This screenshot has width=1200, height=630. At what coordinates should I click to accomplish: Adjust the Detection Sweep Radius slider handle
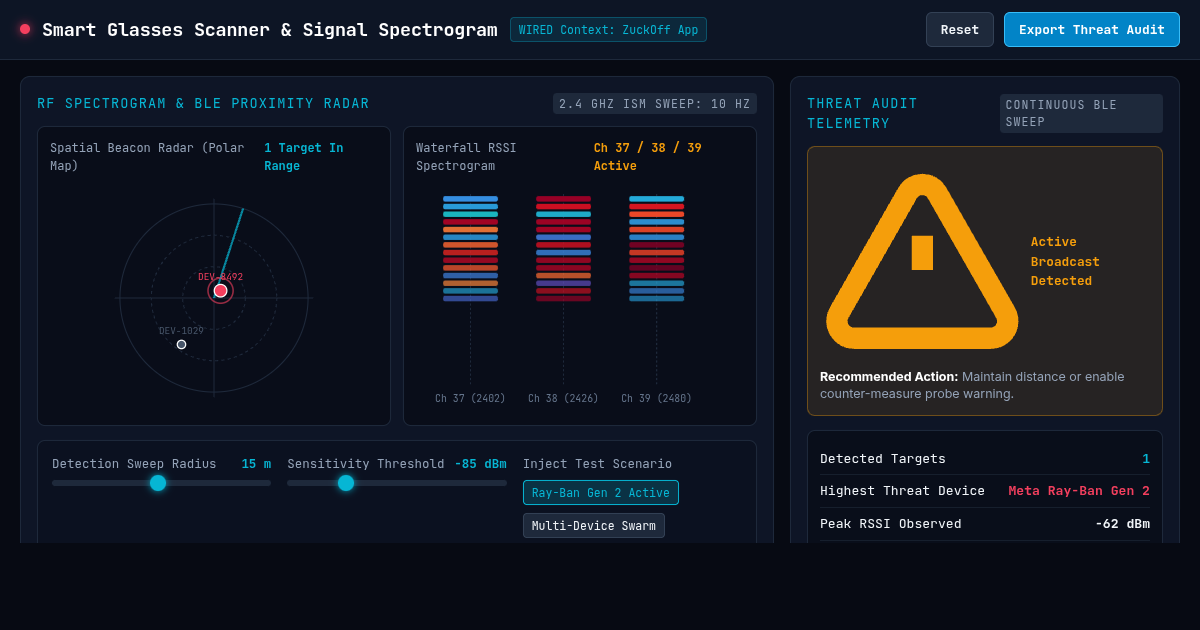pyautogui.click(x=158, y=483)
